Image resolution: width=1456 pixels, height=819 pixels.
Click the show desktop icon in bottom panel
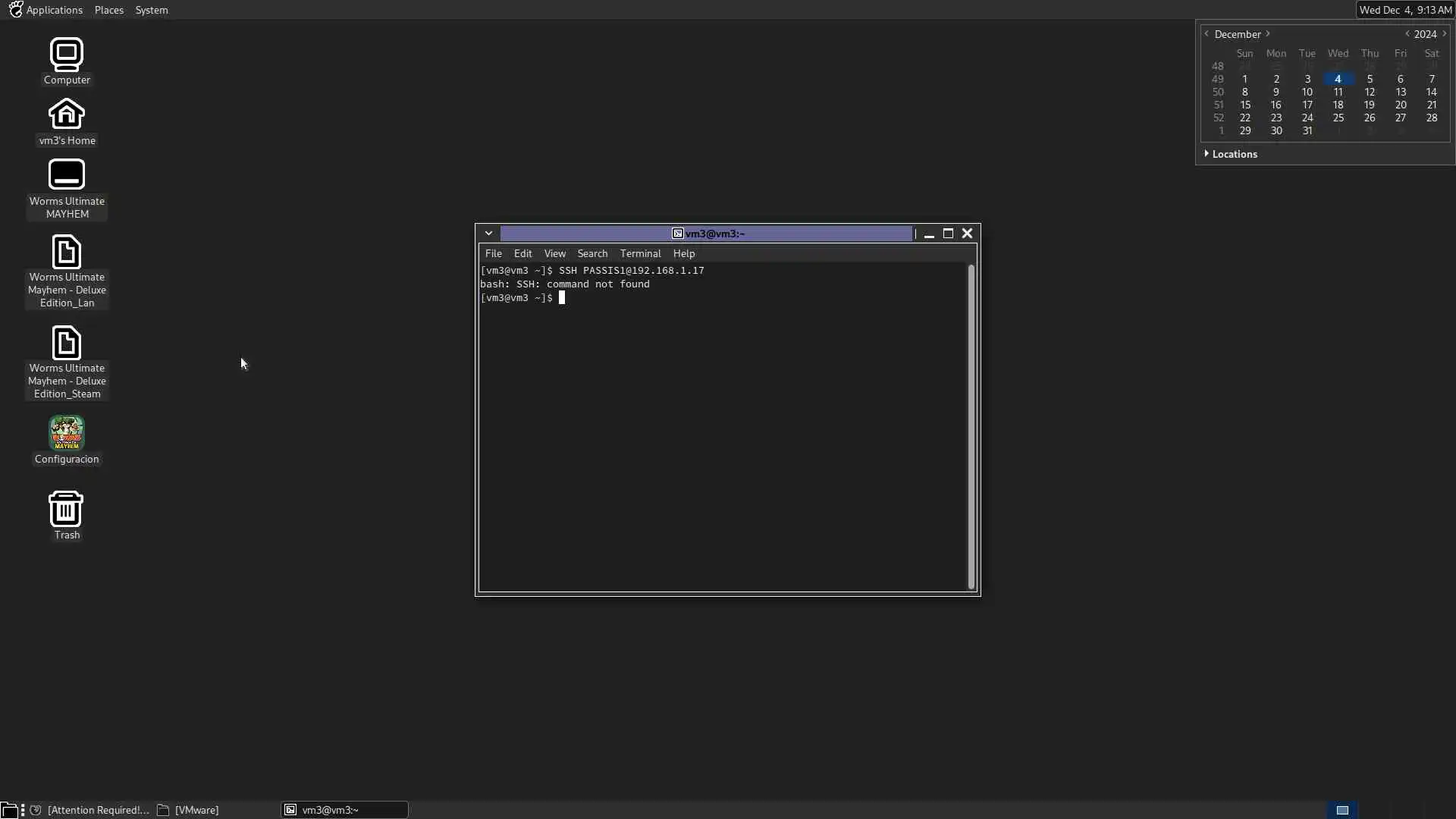(9, 810)
